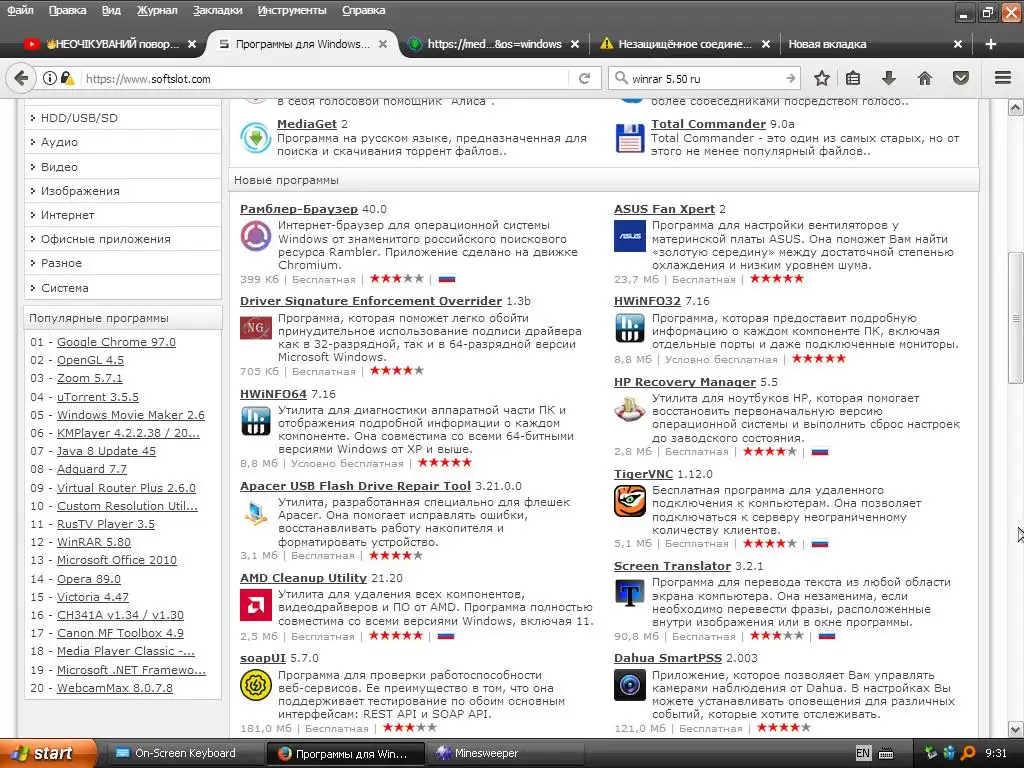Click the TigerVNC tiger icon
The width and height of the screenshot is (1024, 768).
coord(630,502)
